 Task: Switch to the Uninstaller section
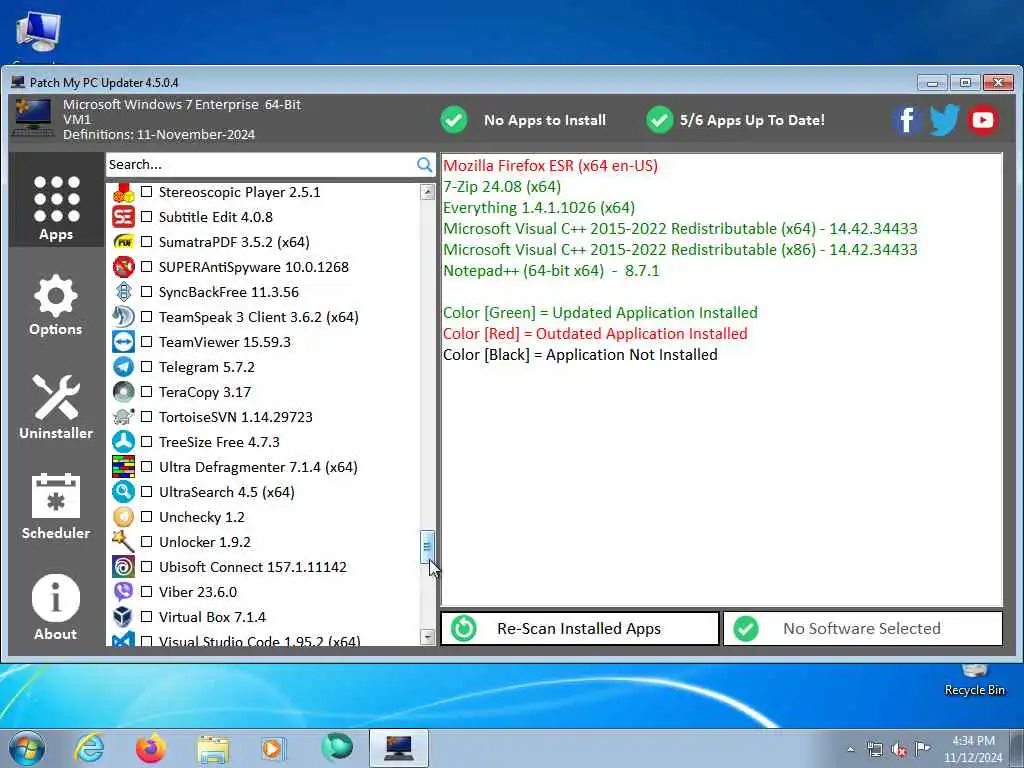[x=56, y=407]
